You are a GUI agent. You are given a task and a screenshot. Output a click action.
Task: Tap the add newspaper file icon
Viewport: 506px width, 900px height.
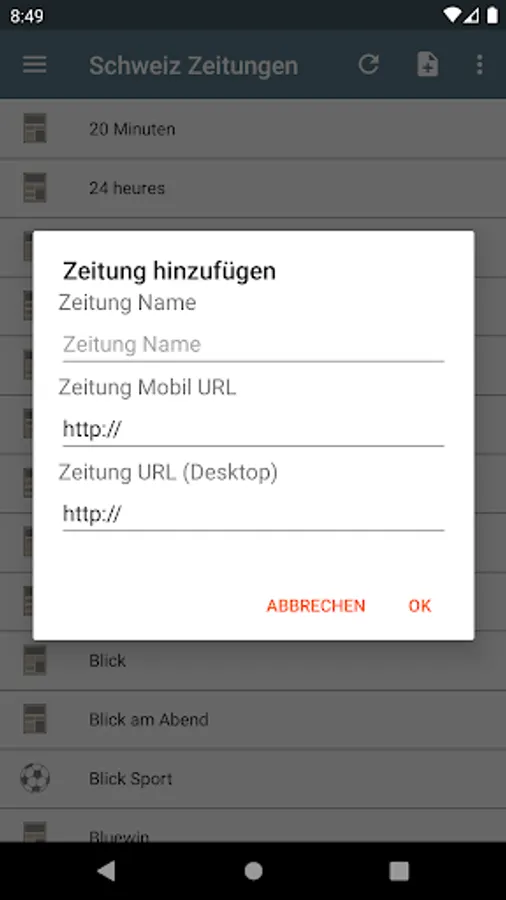pos(427,64)
